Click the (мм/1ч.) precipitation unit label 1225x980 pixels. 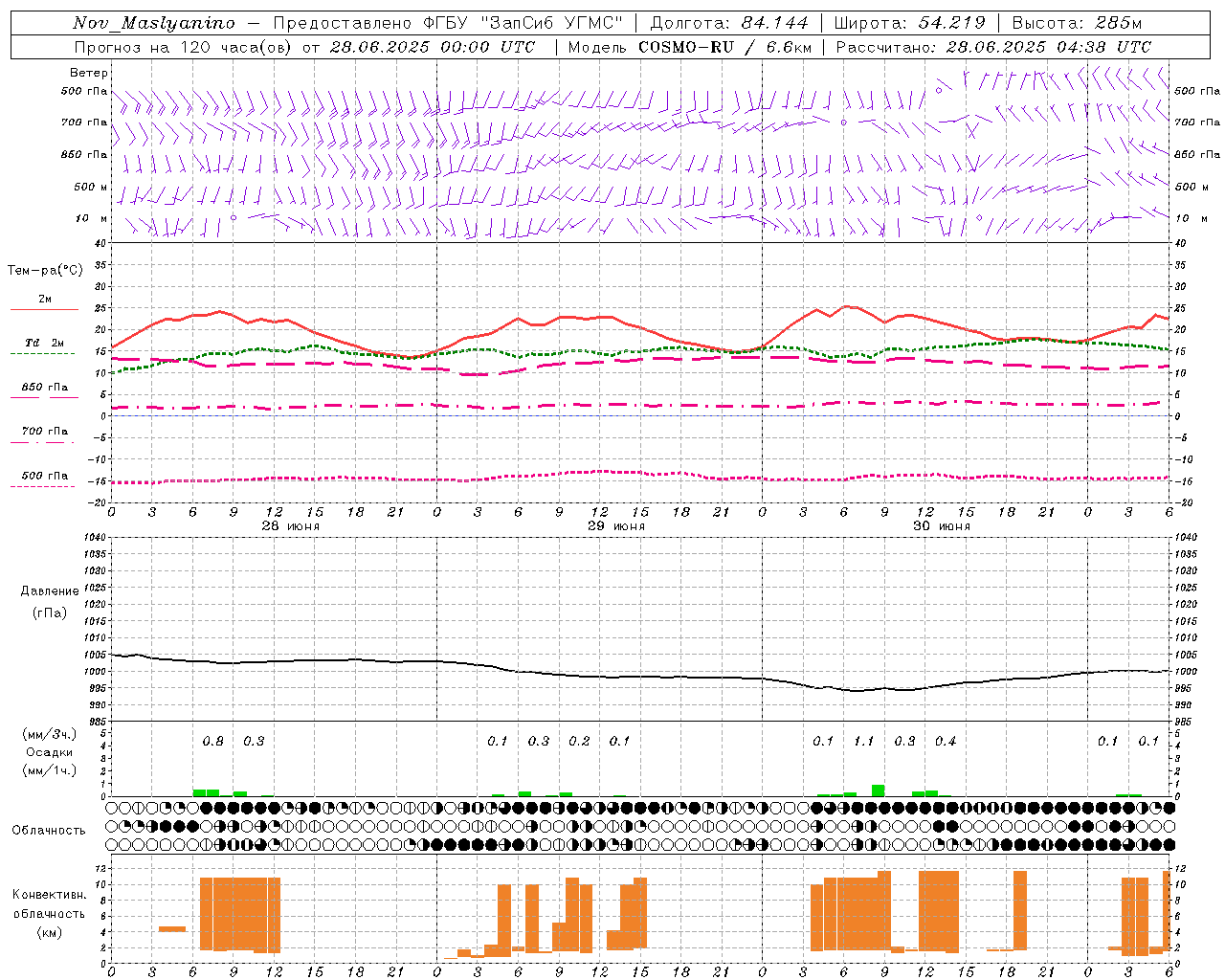pos(50,770)
